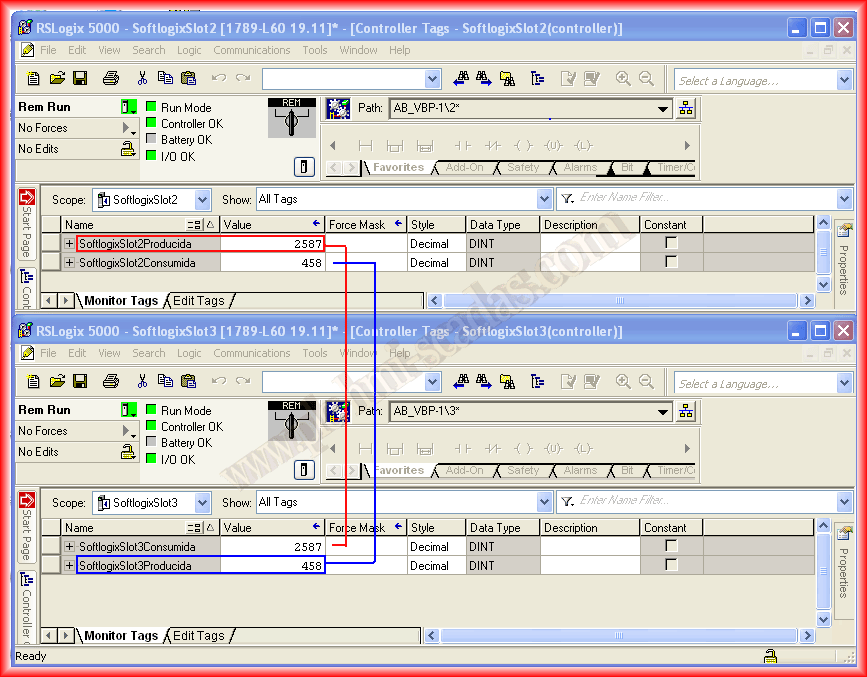Screen dimensions: 867x677
Task: Click Print icon in SoftlogixSlot3 window toolbar
Action: [x=111, y=381]
